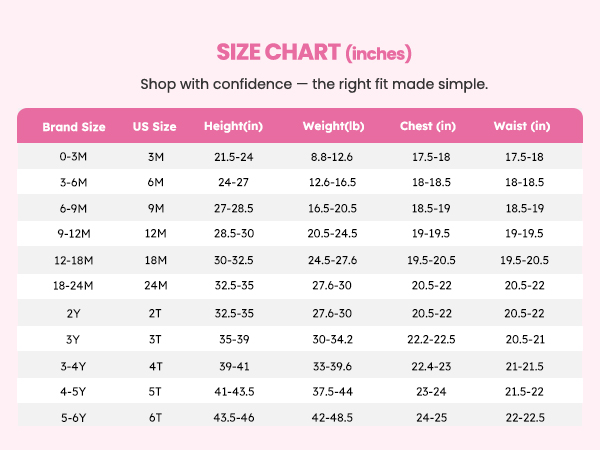Select the Height(in) header cell

(x=233, y=126)
